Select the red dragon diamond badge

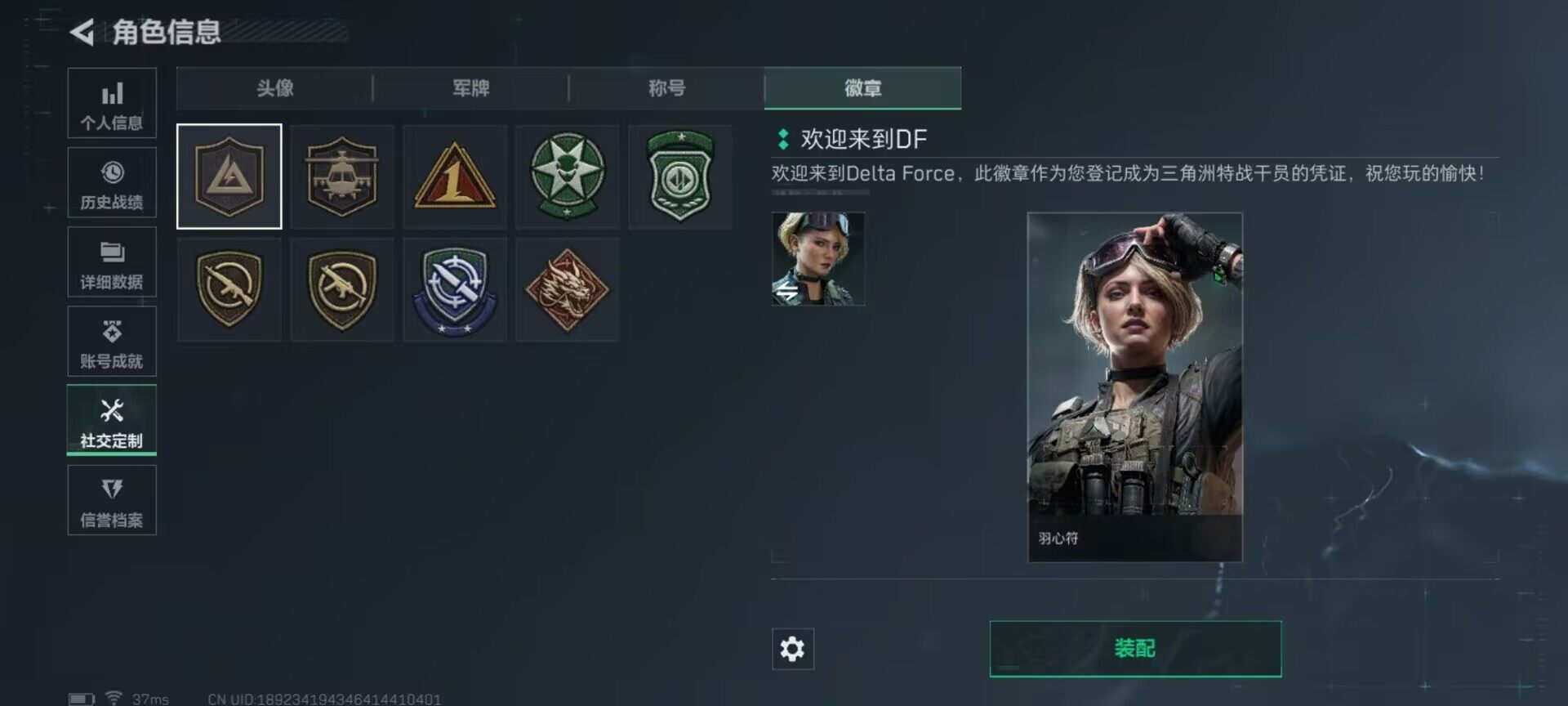(x=568, y=289)
